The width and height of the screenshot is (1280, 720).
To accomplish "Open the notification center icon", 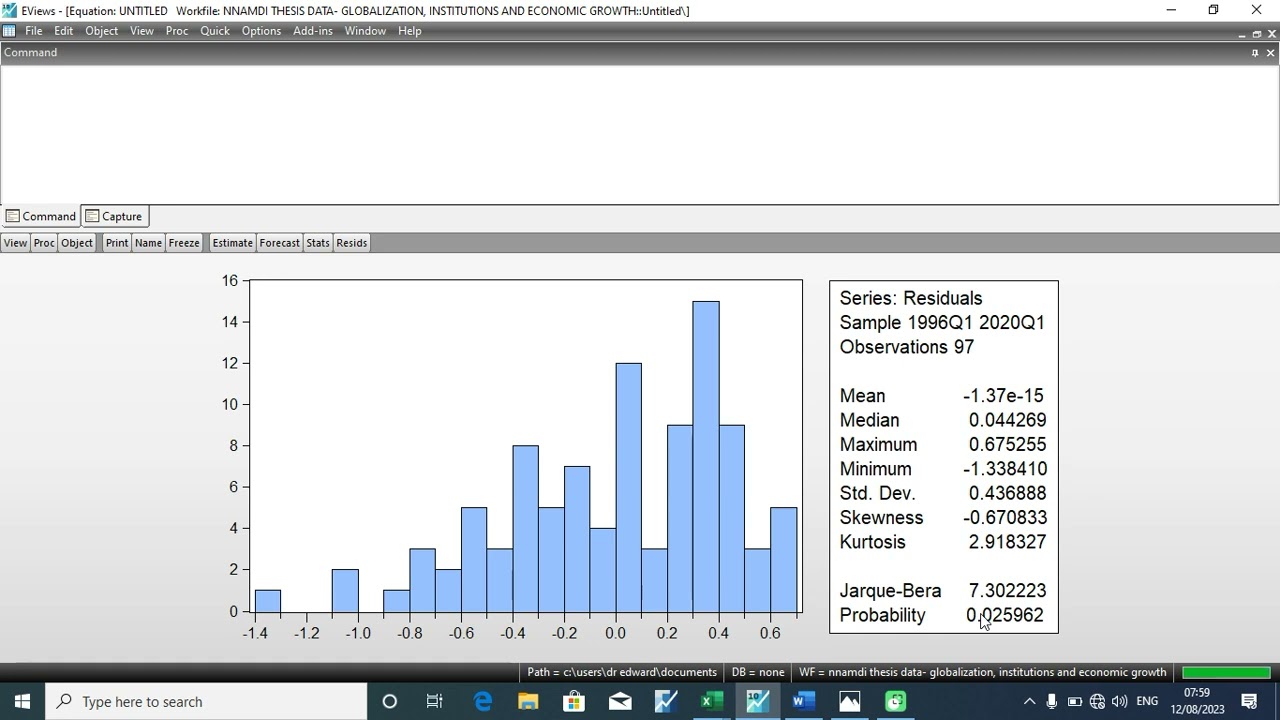I will [1249, 702].
